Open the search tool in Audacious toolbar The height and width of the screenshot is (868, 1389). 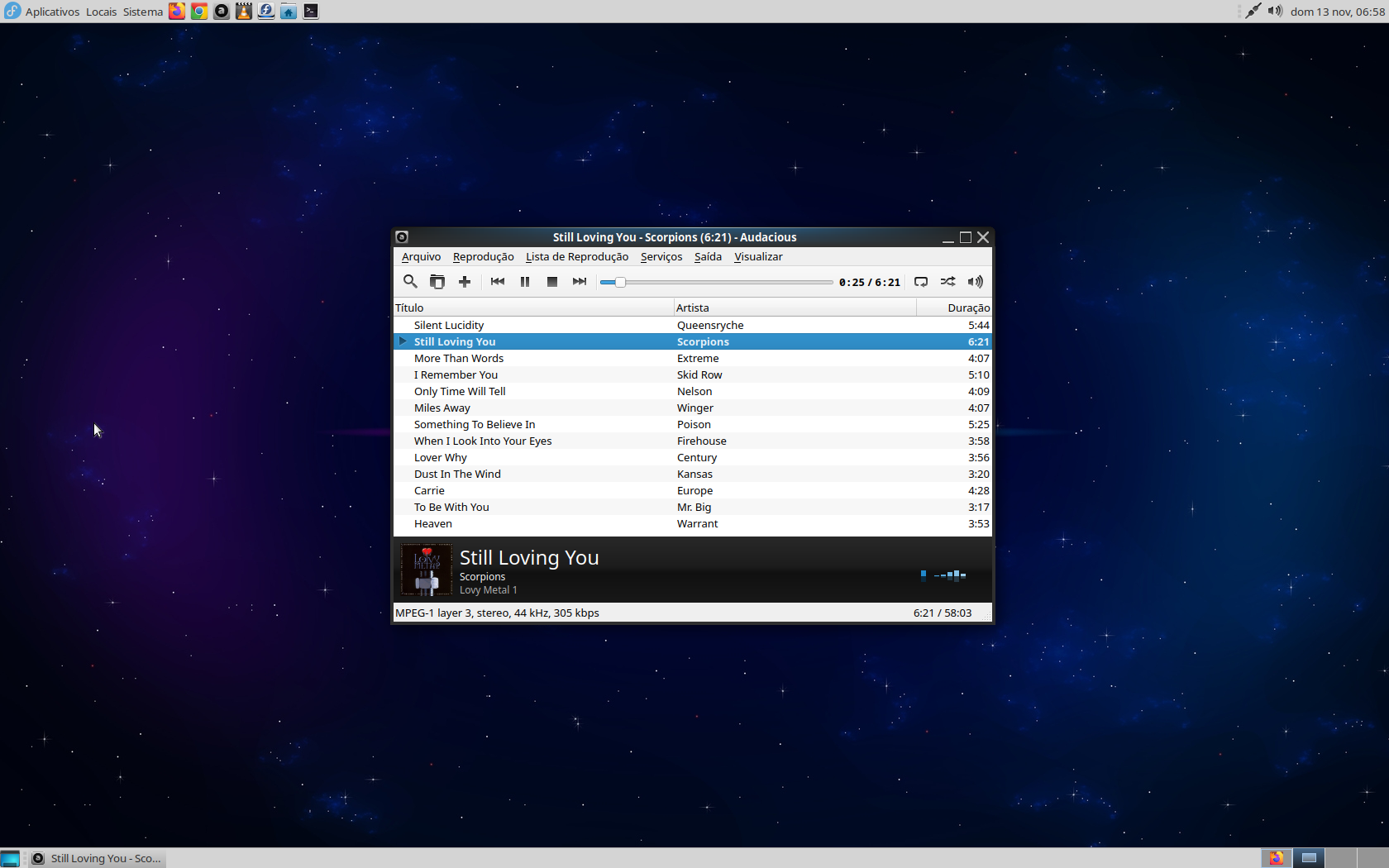point(410,282)
